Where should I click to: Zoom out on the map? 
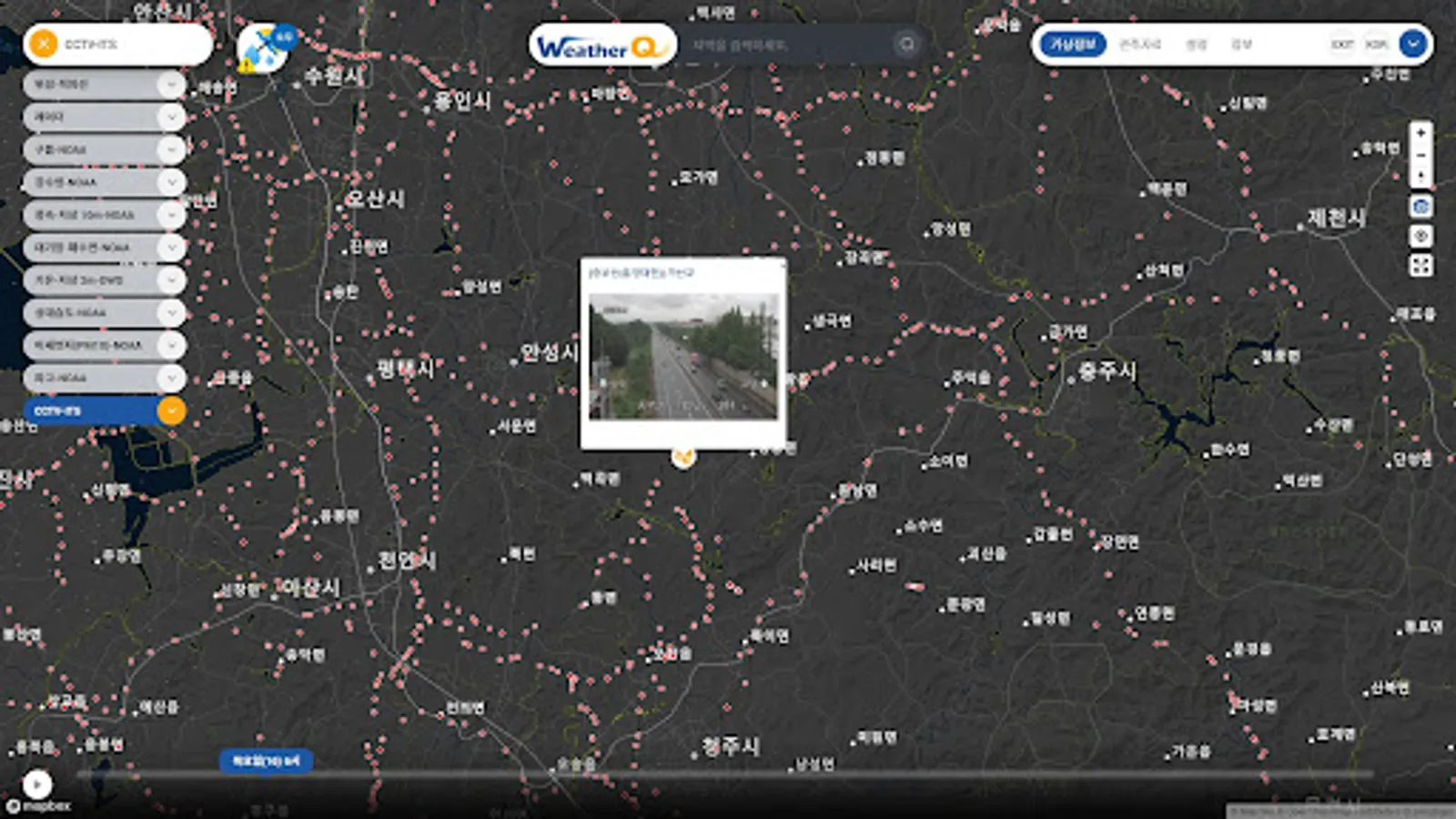[1421, 155]
